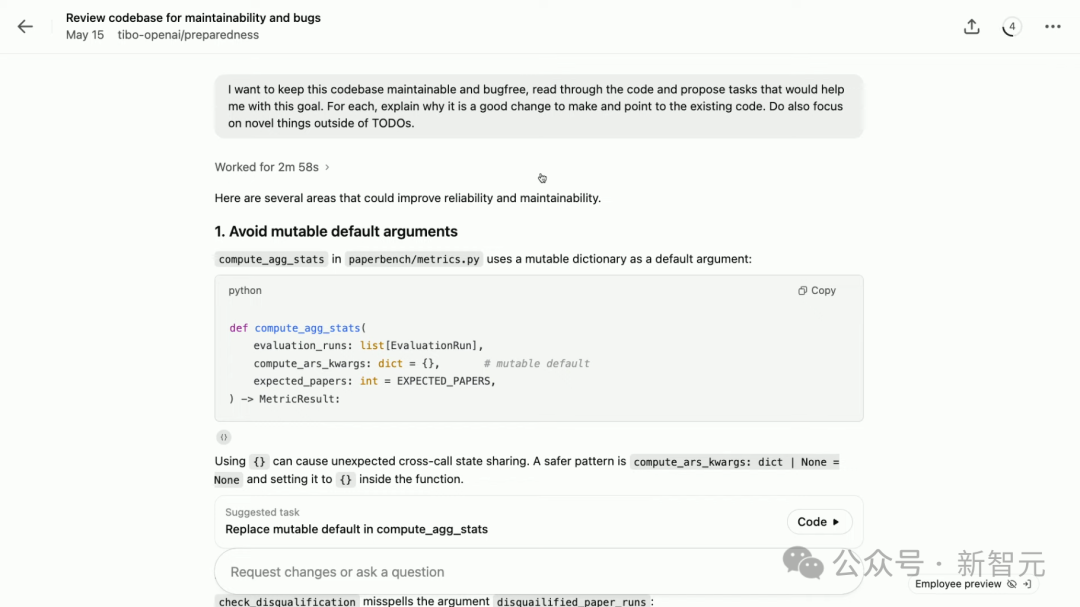This screenshot has height=607, width=1080.
Task: Click the share/upload icon in header
Action: coord(971,27)
